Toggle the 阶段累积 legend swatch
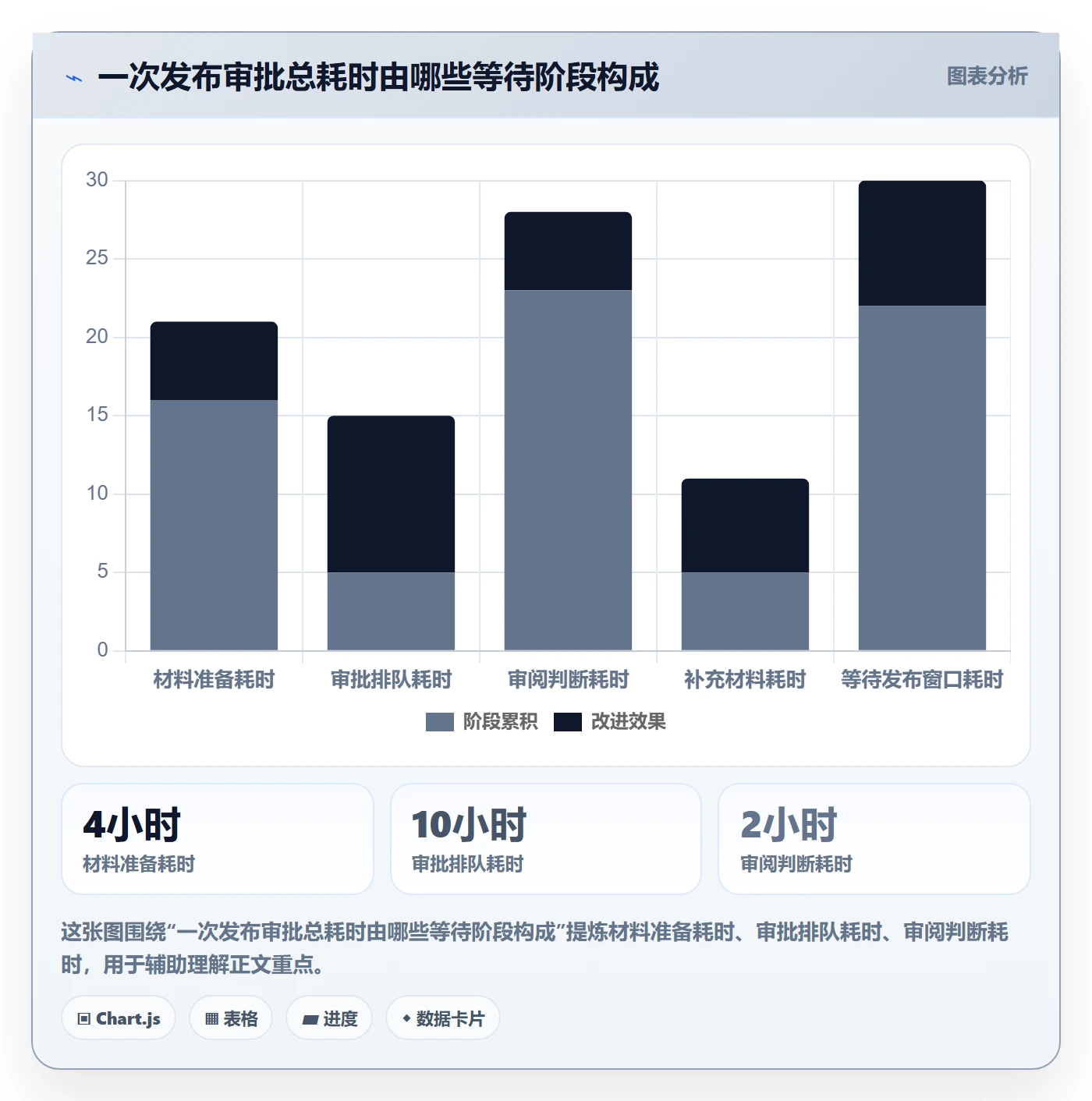This screenshot has width=1092, height=1101. click(440, 722)
